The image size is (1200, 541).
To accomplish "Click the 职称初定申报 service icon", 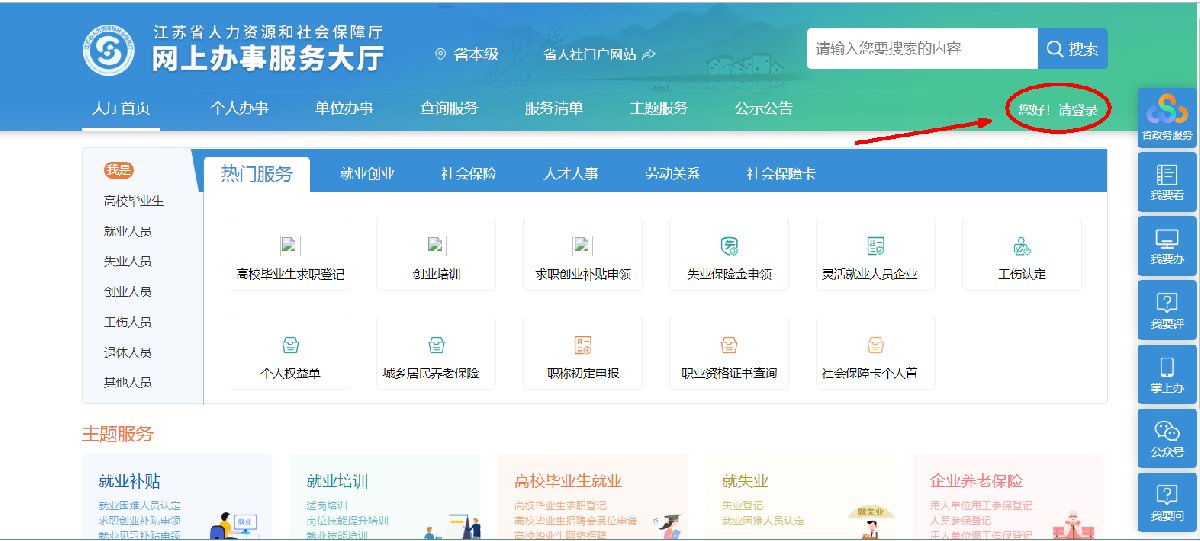I will pos(583,345).
